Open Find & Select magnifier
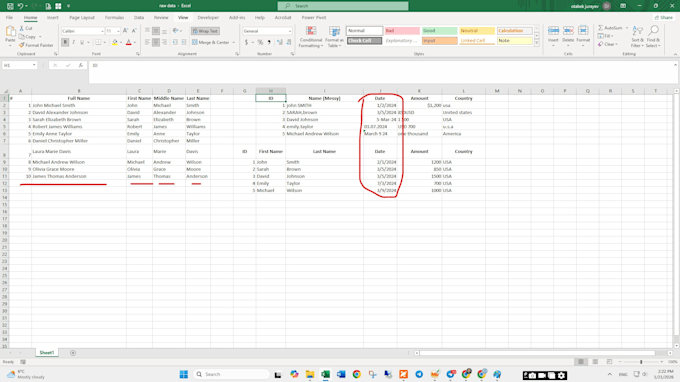 (653, 36)
